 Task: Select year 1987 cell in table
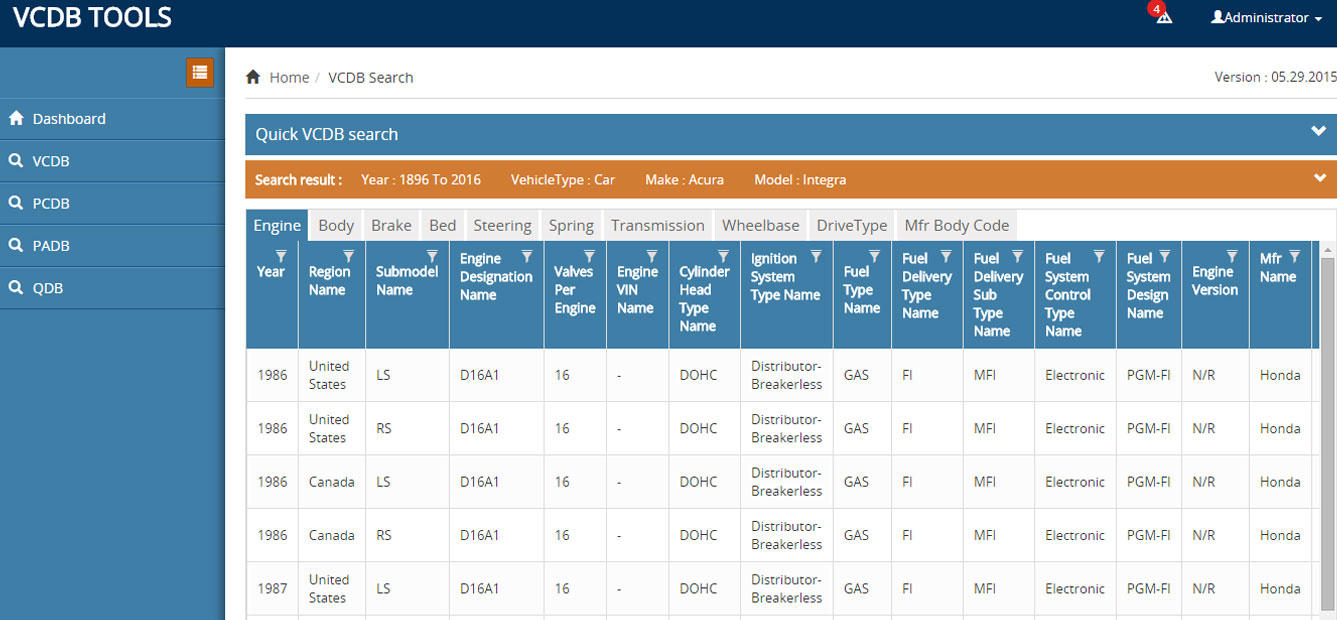[272, 588]
